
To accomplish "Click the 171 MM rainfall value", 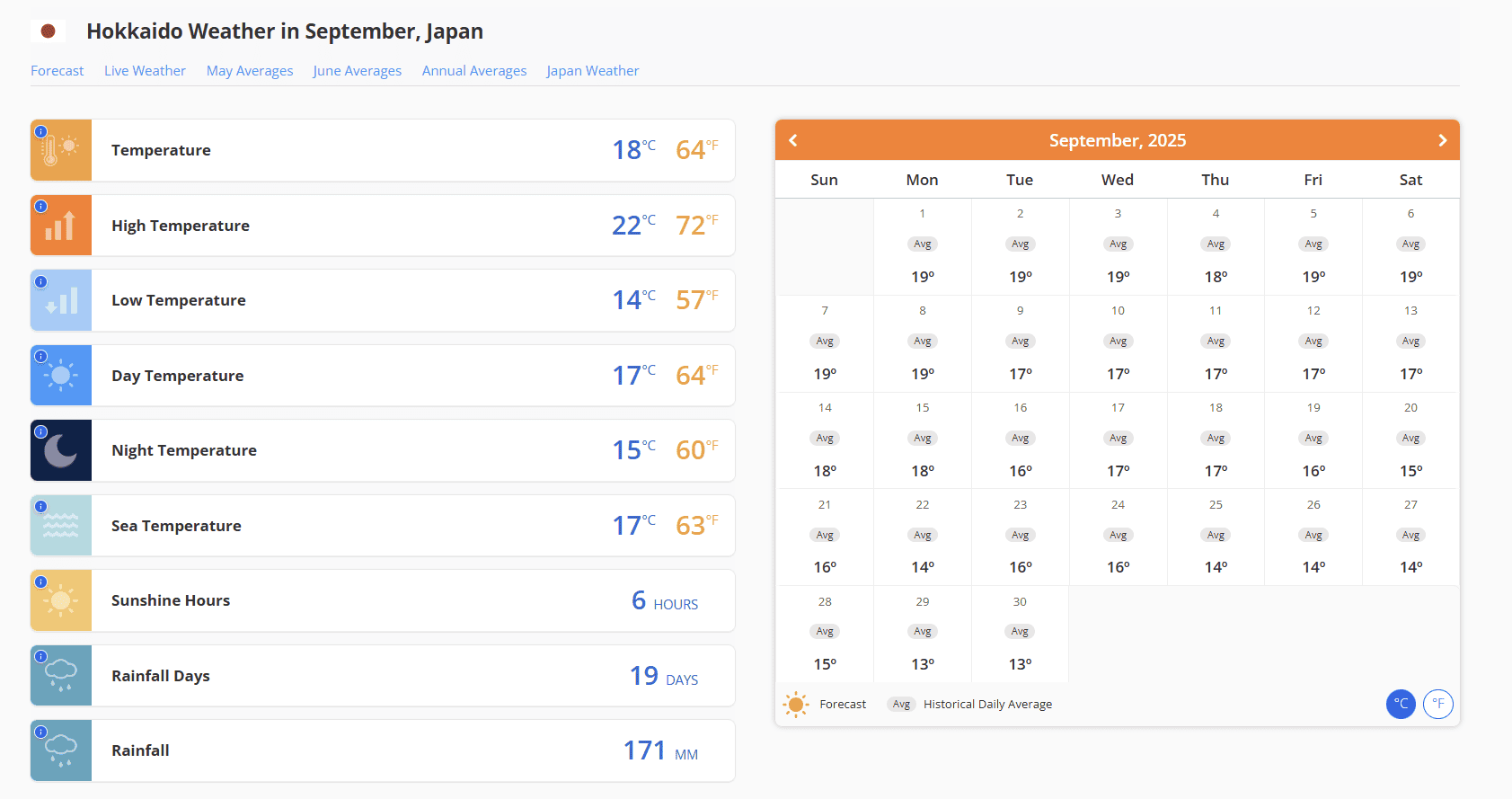I will 660,750.
